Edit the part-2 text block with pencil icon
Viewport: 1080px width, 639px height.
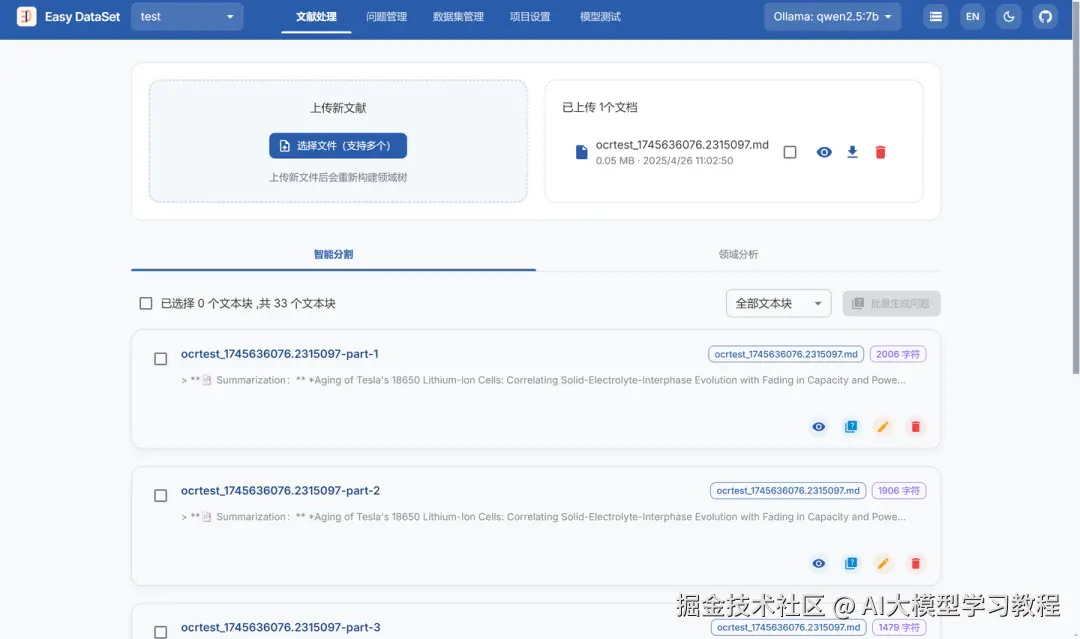[883, 563]
